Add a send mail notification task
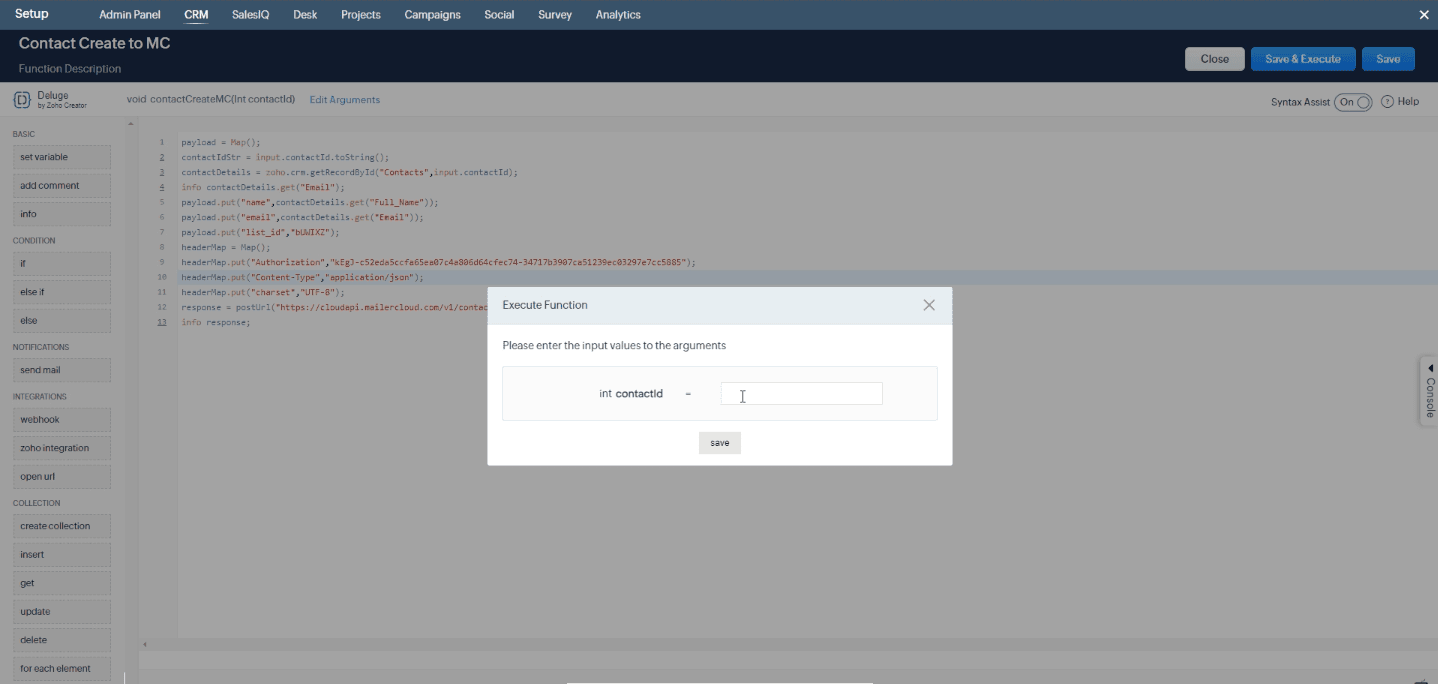 click(x=61, y=369)
